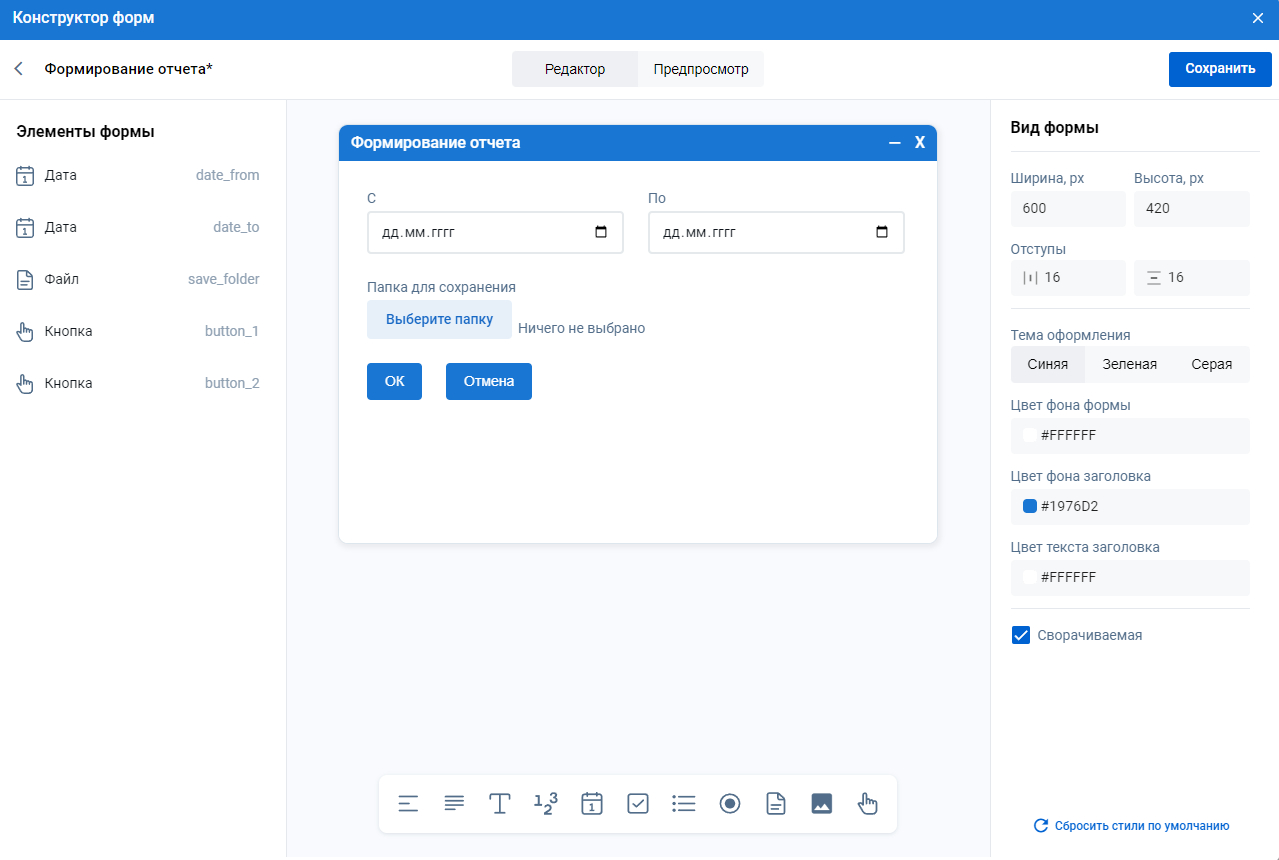Viewport: 1279px width, 860px height.
Task: Go back using the left chevron arrow
Action: [18, 69]
